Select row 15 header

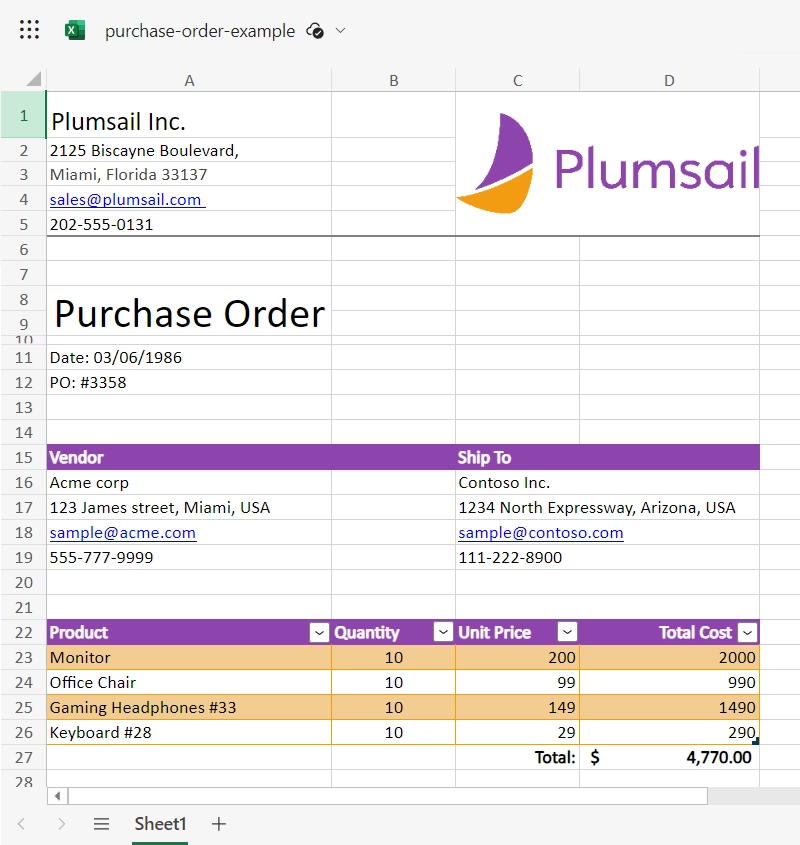[x=23, y=458]
